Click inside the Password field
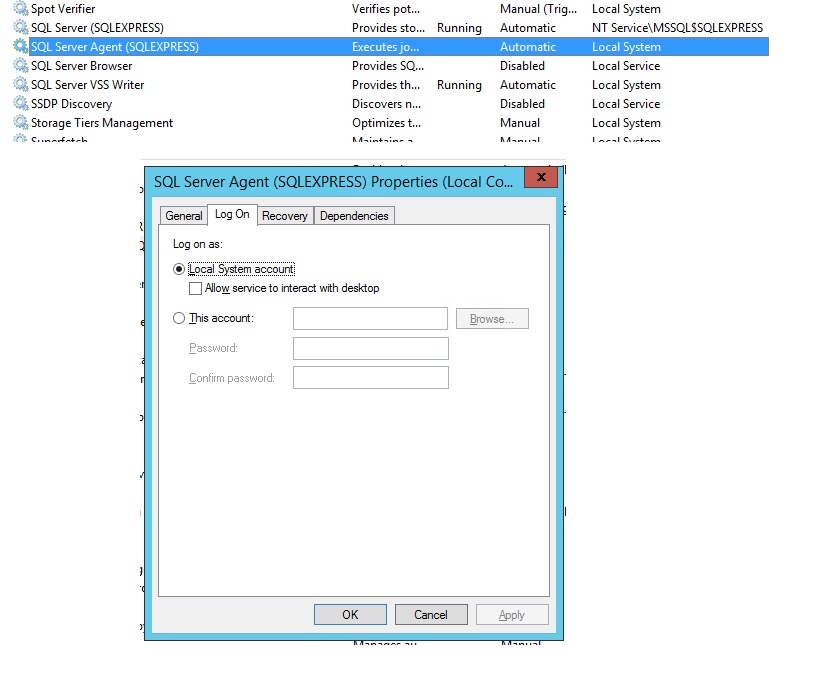This screenshot has width=828, height=680. tap(370, 348)
